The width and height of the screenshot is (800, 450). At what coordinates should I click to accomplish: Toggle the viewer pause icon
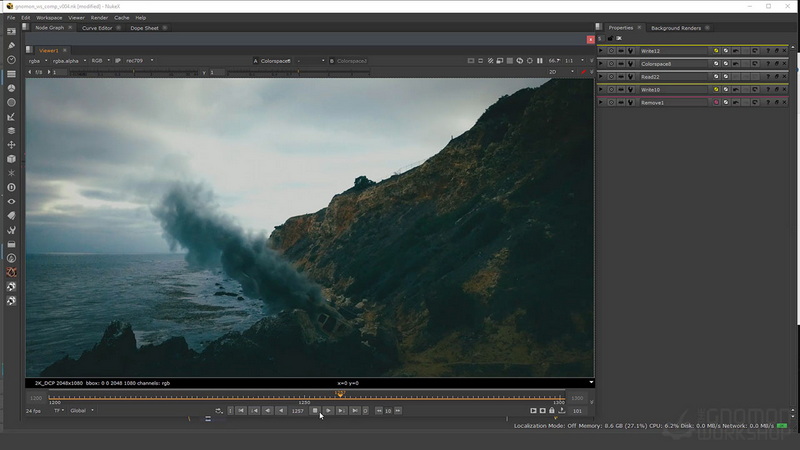tap(540, 61)
